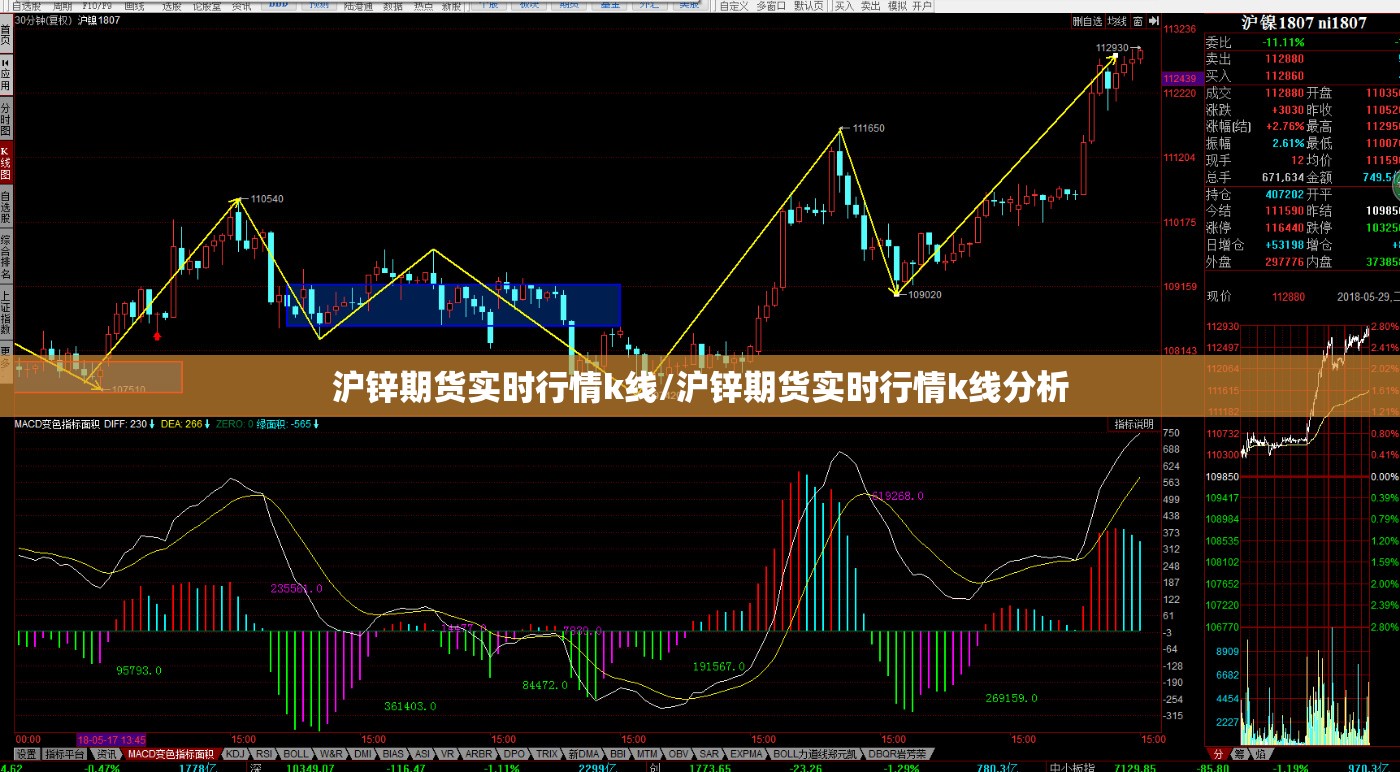Open 热点 in the top toolbar
1400x772 pixels.
coord(423,6)
